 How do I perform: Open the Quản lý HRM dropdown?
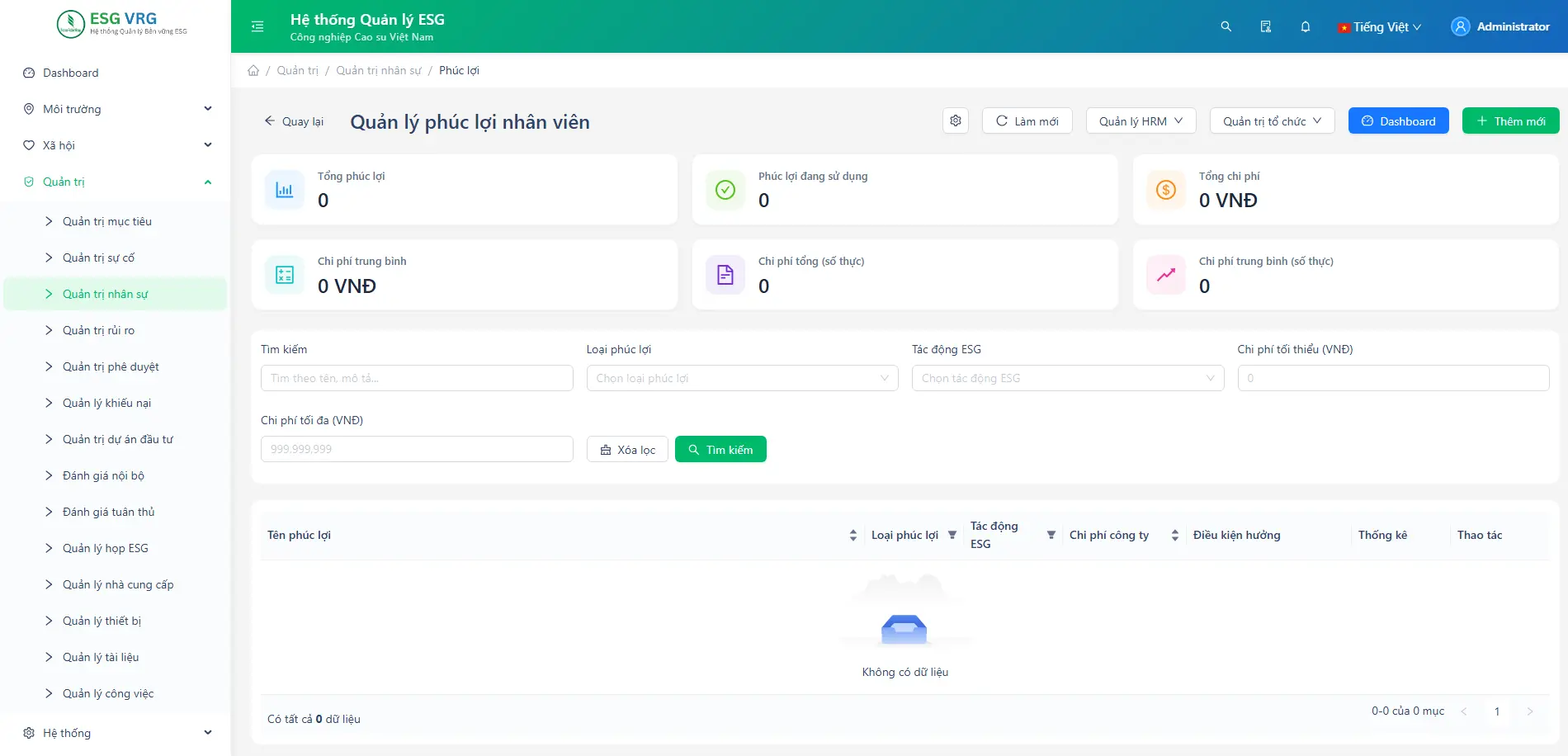click(1141, 120)
